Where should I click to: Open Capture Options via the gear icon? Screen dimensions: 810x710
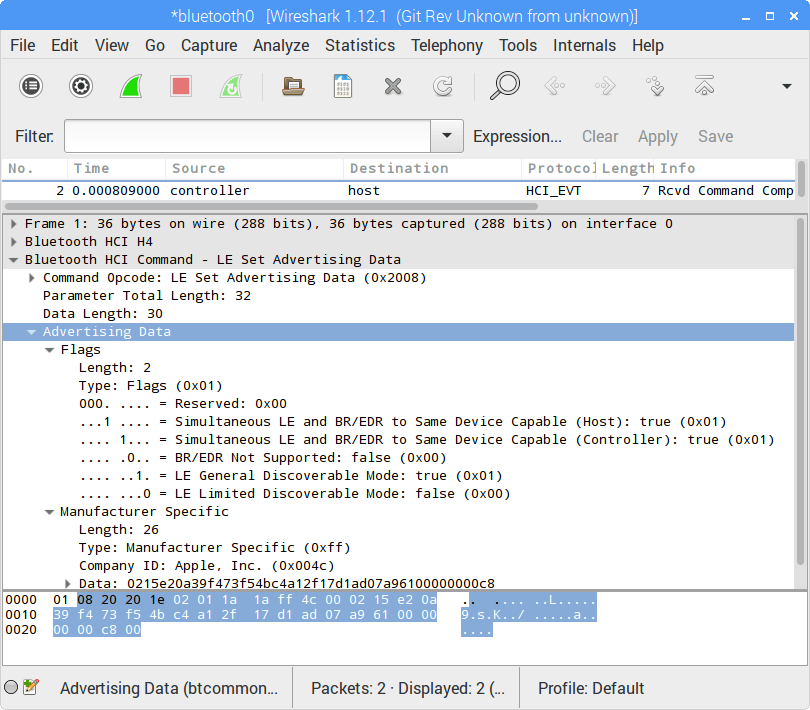click(80, 86)
